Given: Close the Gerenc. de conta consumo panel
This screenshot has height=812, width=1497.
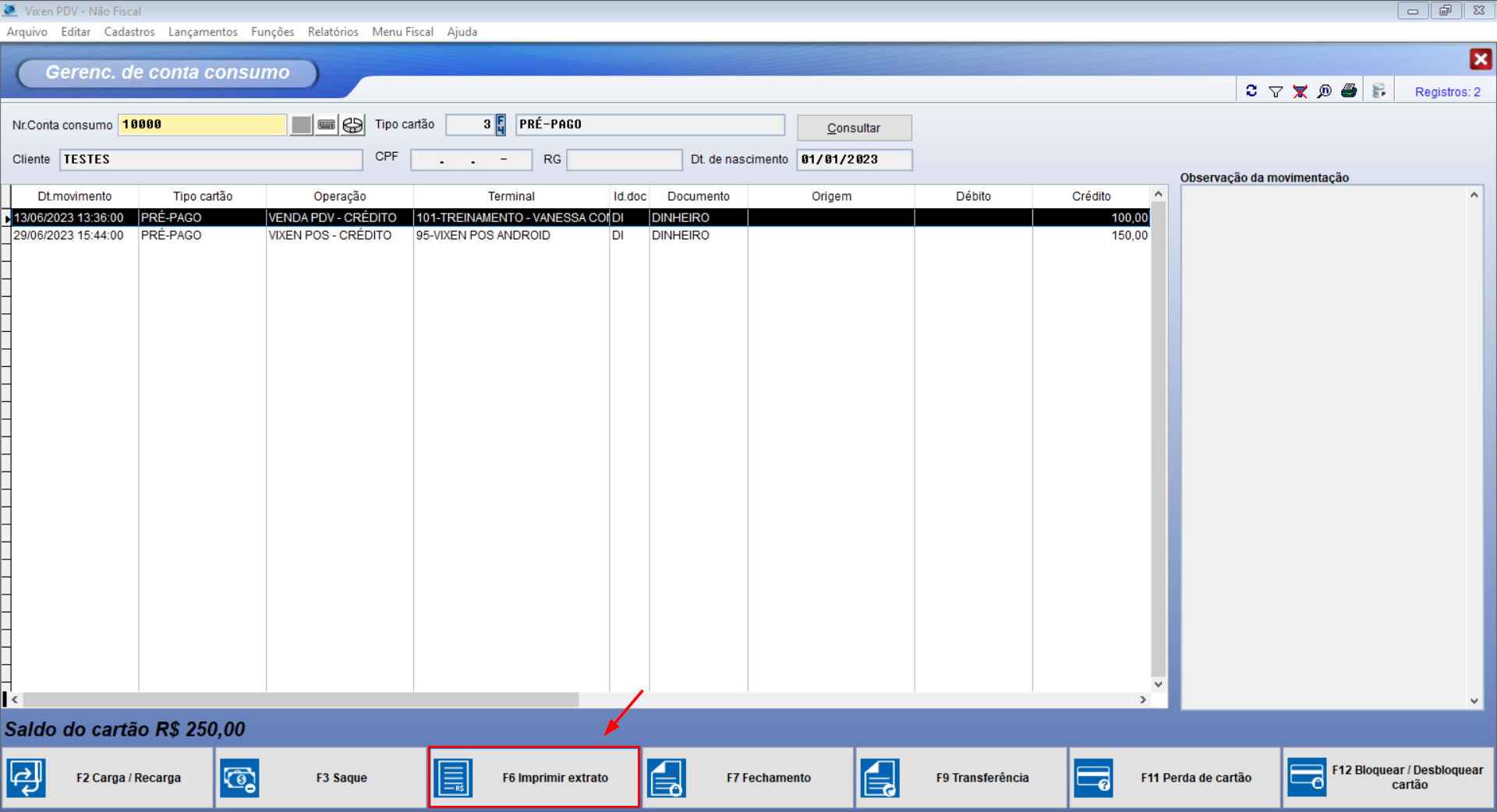Looking at the screenshot, I should click(1480, 59).
